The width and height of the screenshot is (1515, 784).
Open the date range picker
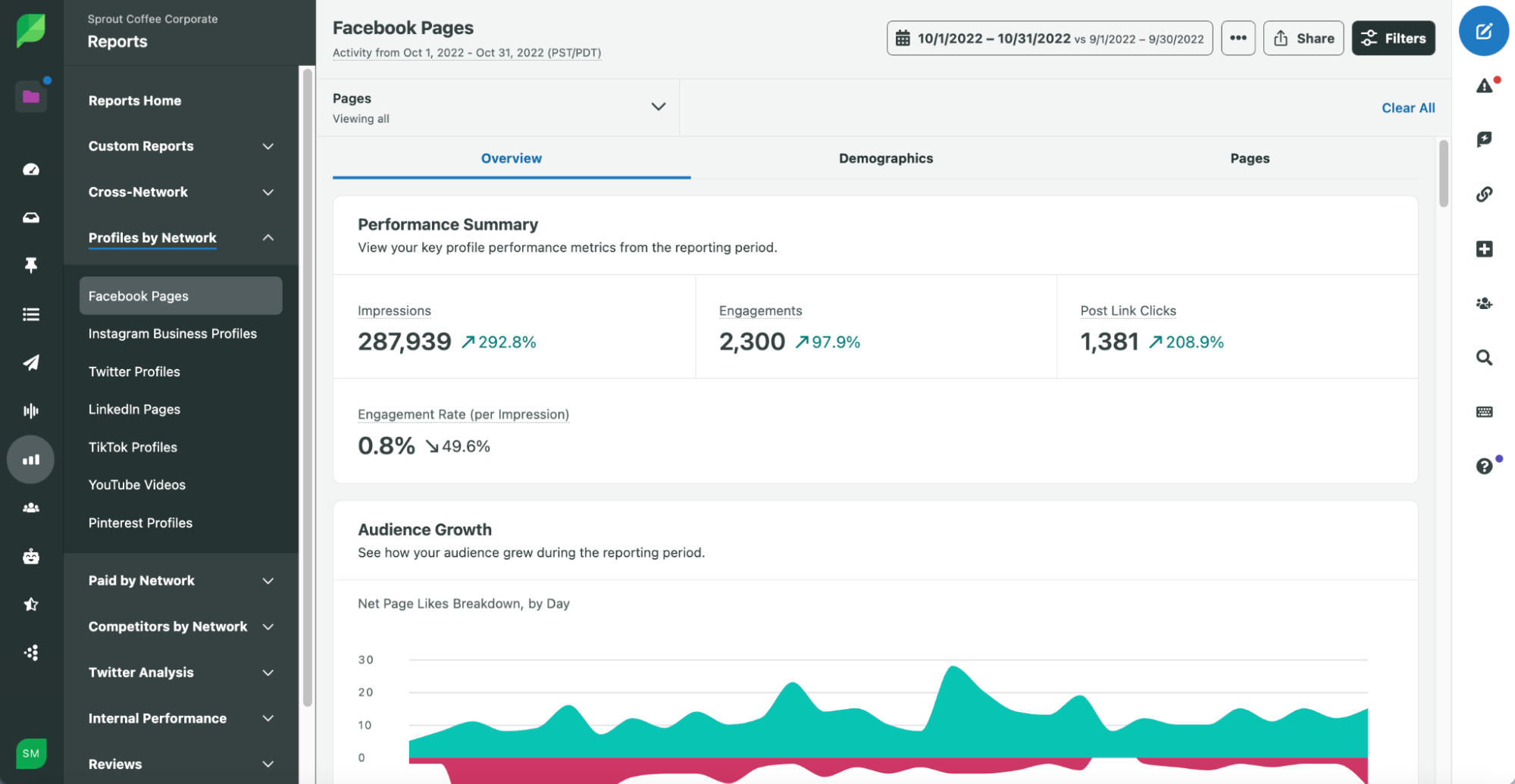tap(1049, 38)
